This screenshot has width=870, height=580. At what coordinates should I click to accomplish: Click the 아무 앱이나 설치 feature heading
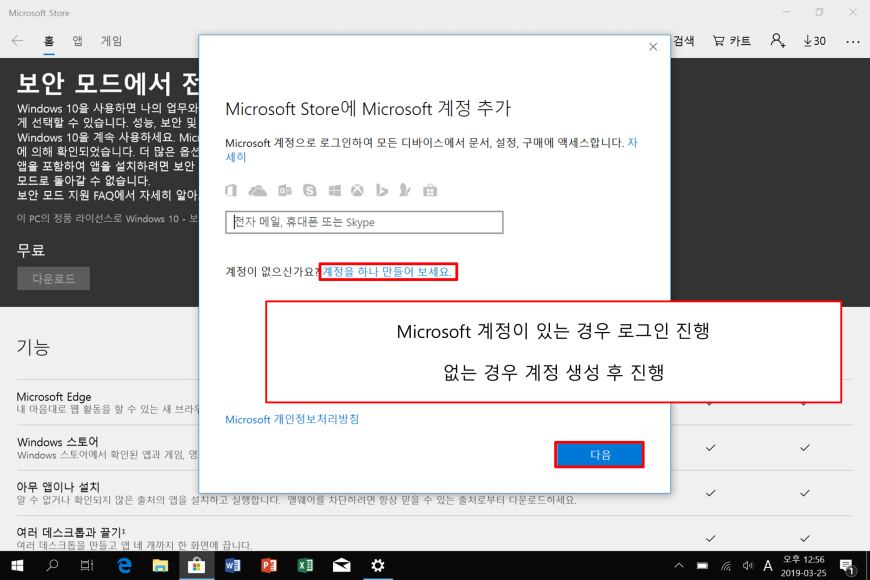(x=58, y=487)
